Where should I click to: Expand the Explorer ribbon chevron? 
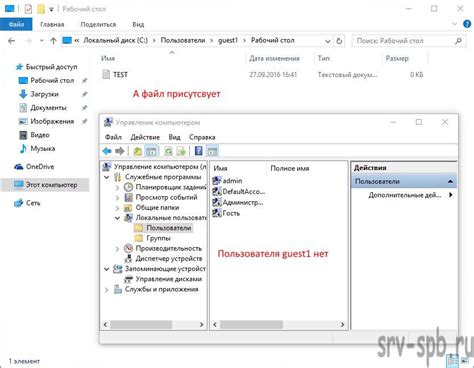tap(454, 24)
